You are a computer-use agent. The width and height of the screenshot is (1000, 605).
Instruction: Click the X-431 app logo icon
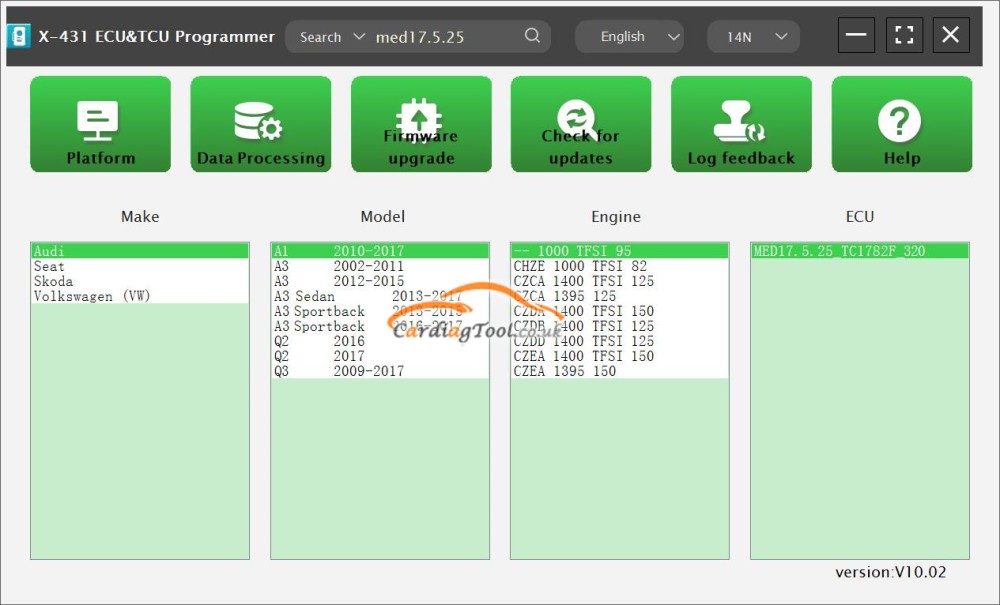click(18, 36)
